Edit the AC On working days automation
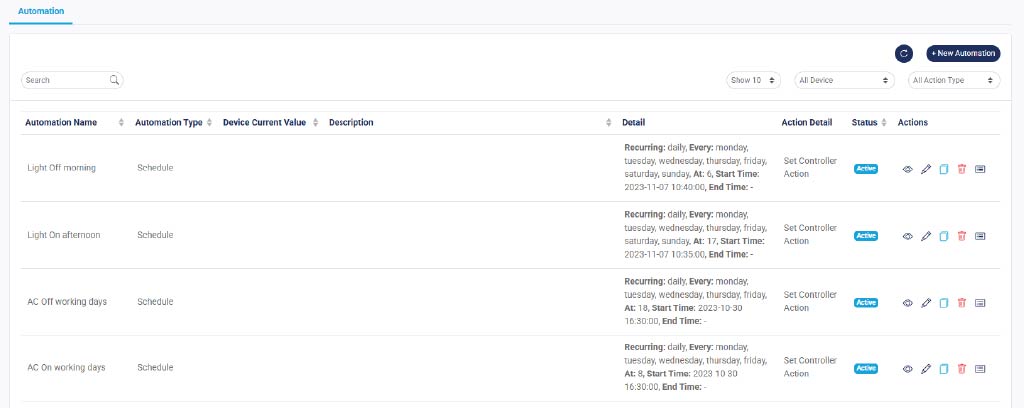 926,369
